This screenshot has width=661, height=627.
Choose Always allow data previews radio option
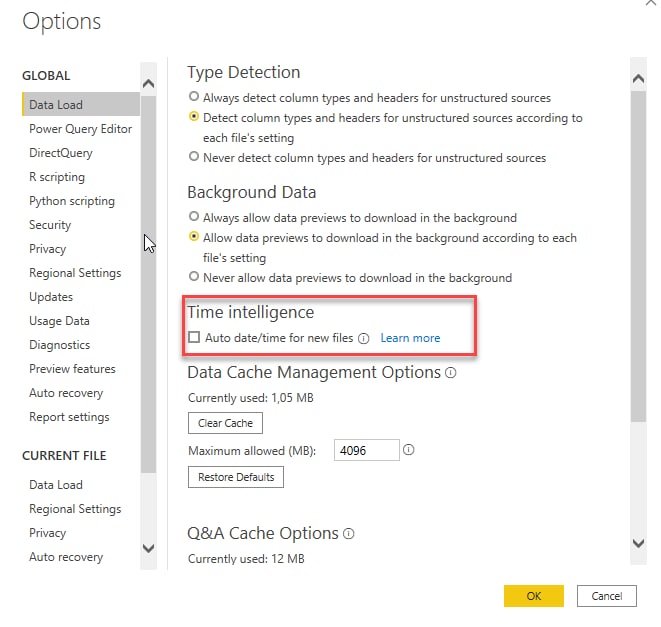[194, 216]
